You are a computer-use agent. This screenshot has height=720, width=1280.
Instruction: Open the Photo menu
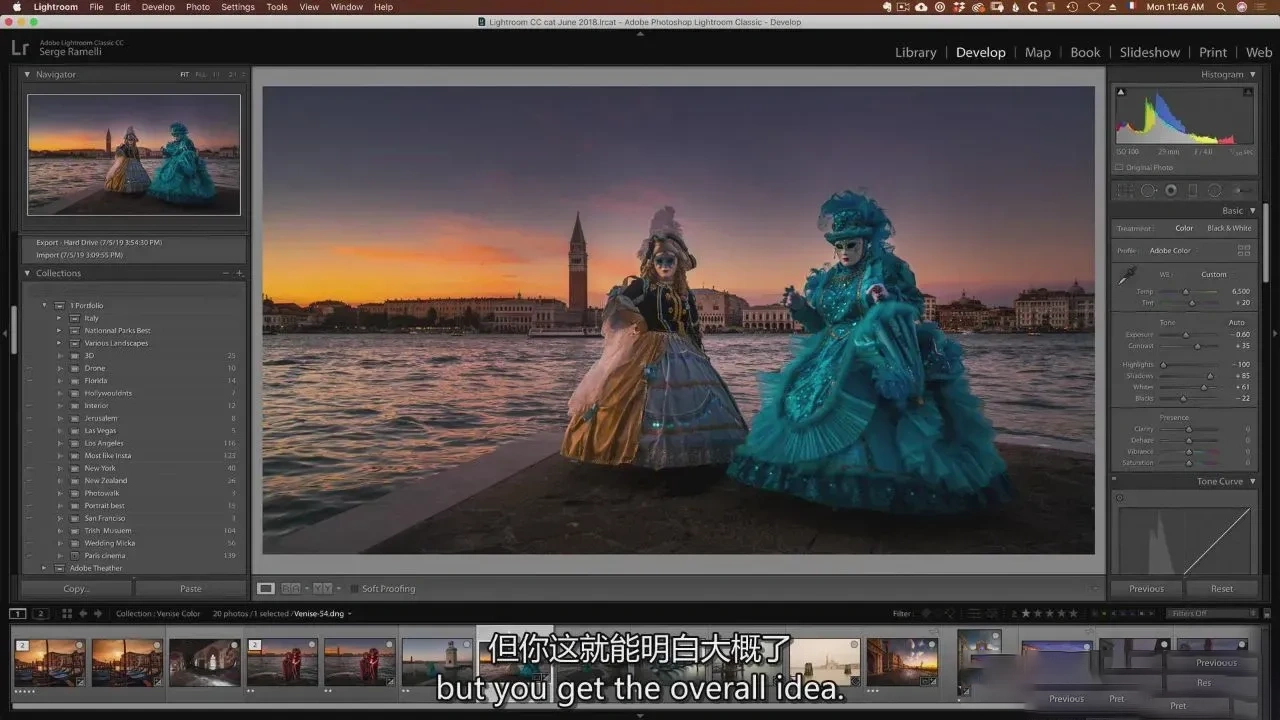[x=198, y=7]
